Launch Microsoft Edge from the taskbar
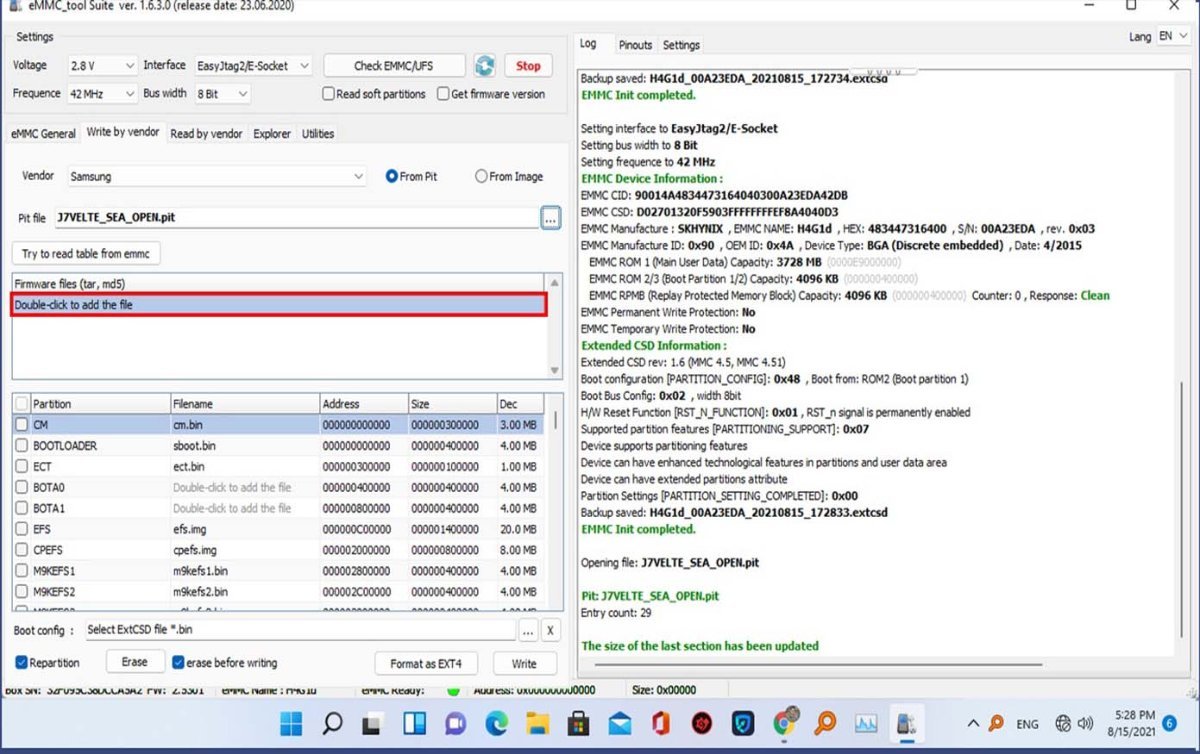This screenshot has width=1200, height=754. point(497,723)
